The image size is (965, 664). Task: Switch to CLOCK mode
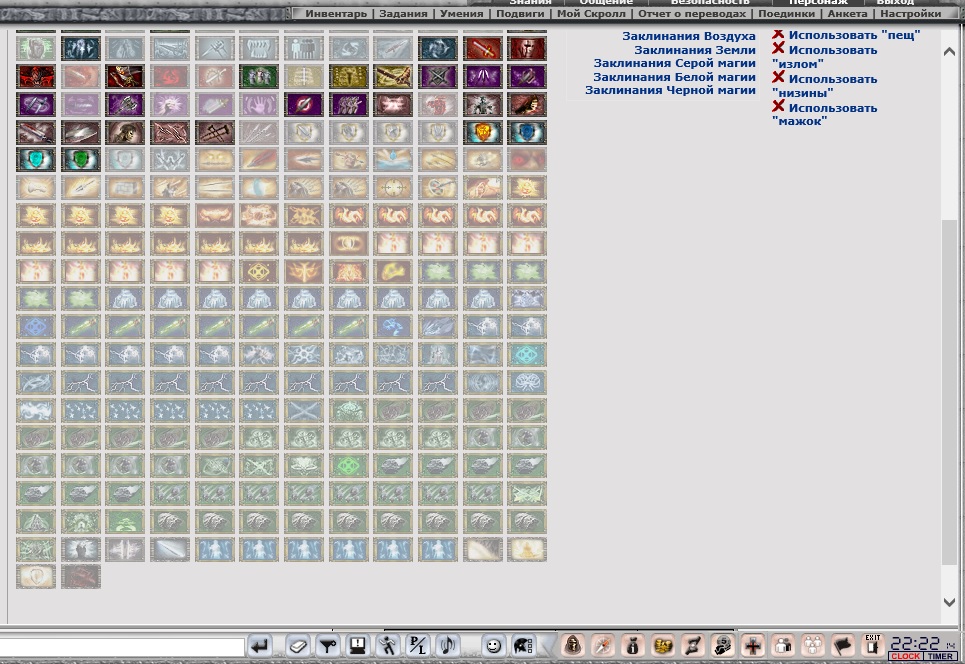(x=905, y=656)
